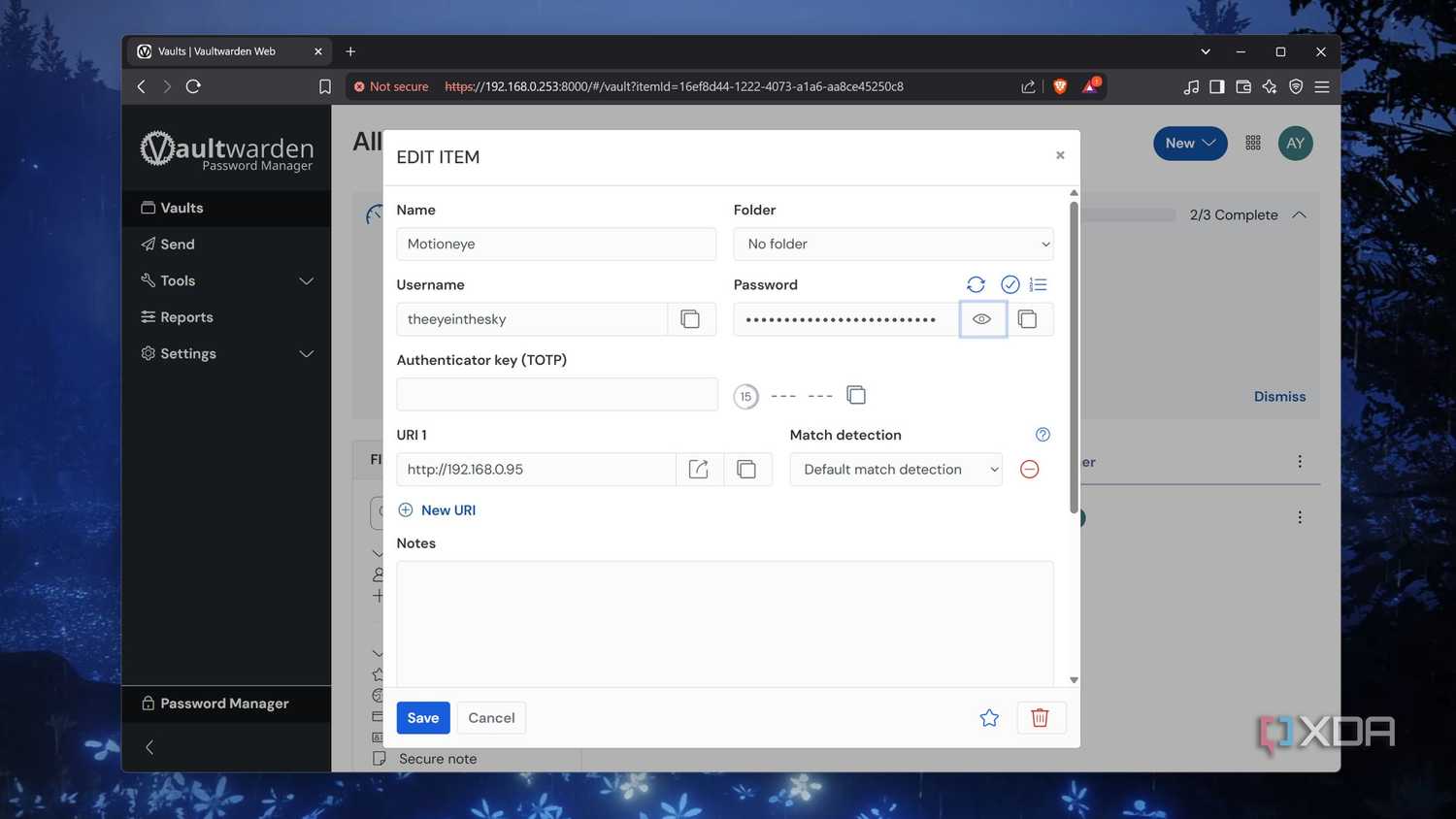Delete item with trash icon
Viewport: 1456px width, 819px height.
[1041, 718]
